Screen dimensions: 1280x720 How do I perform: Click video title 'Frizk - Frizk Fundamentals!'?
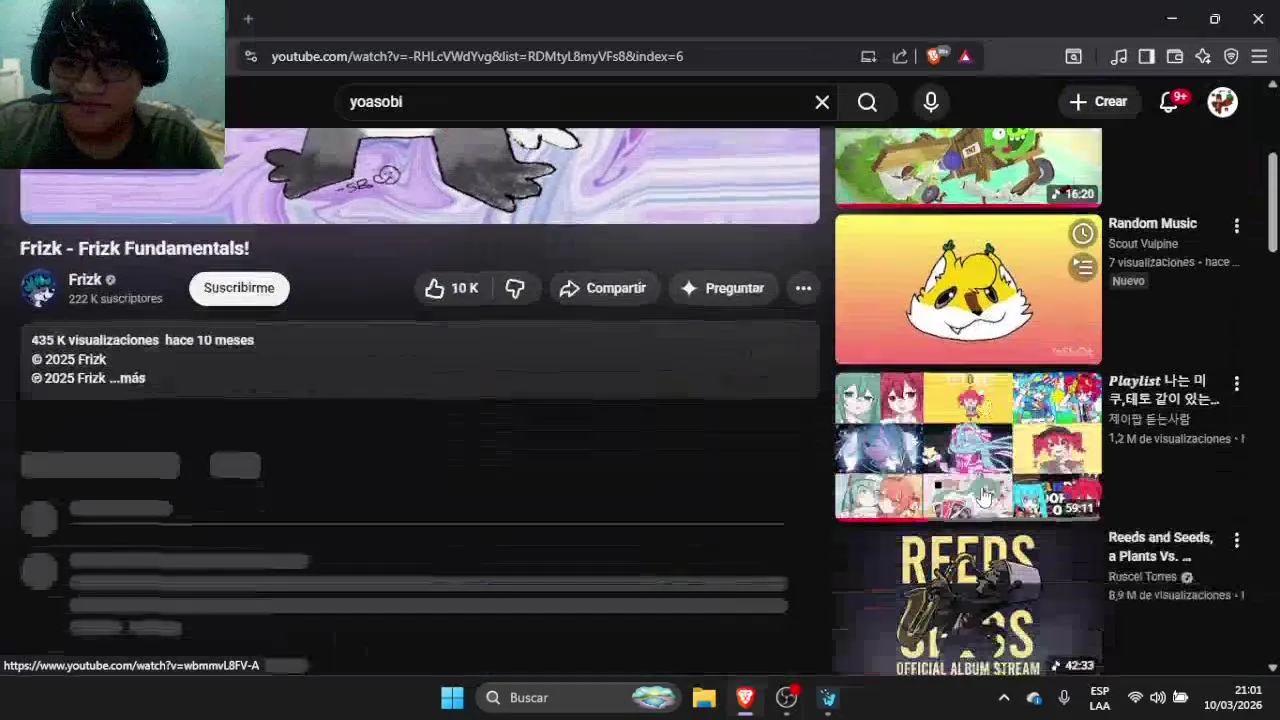coord(135,248)
